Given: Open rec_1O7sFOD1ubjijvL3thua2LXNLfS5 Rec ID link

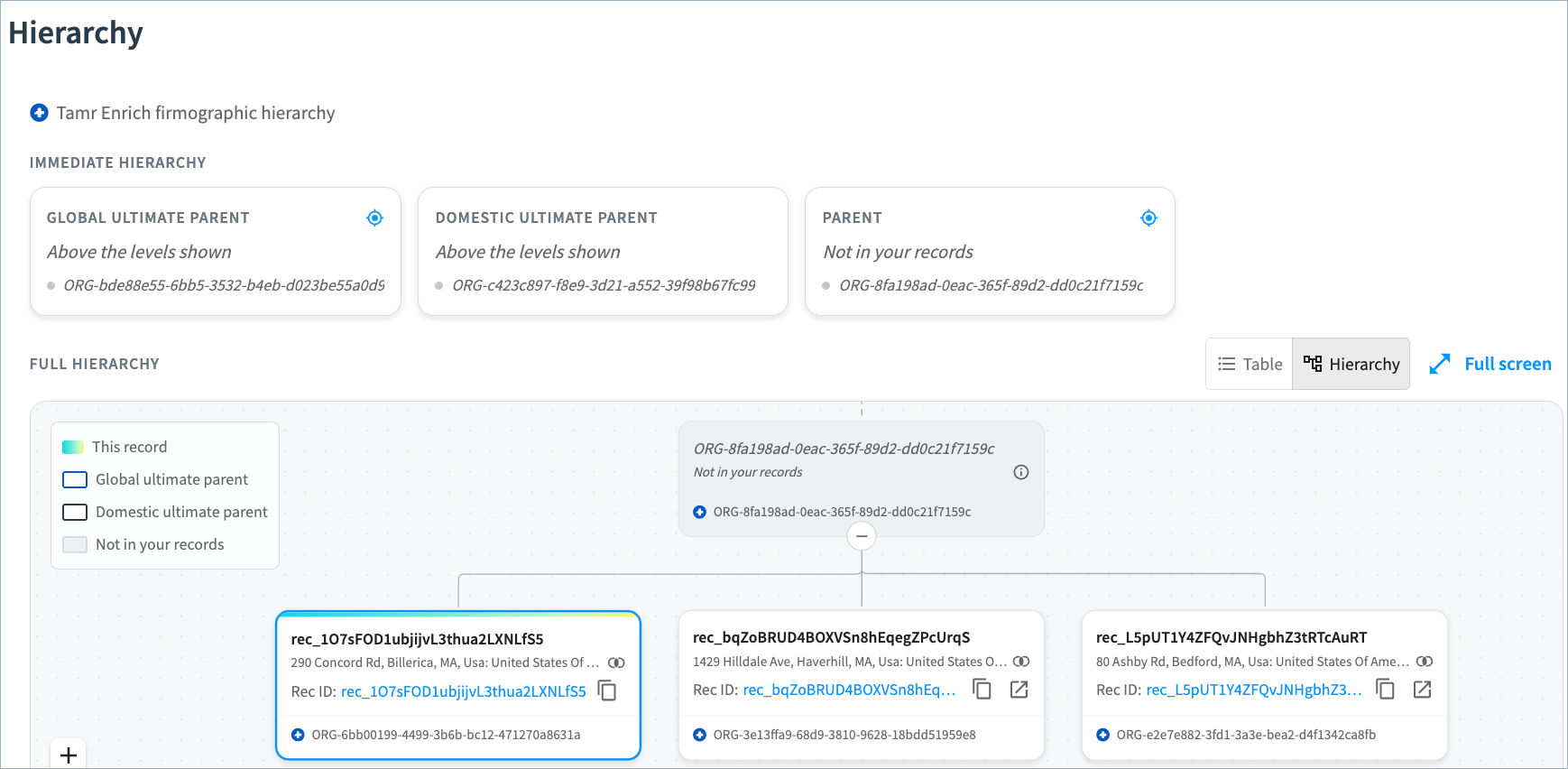Looking at the screenshot, I should (464, 691).
